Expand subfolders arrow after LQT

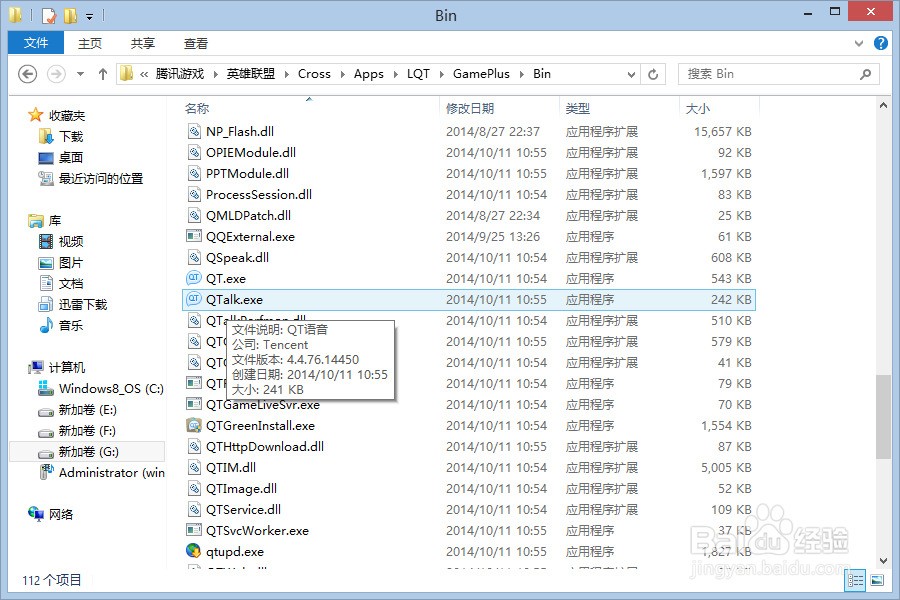(441, 74)
